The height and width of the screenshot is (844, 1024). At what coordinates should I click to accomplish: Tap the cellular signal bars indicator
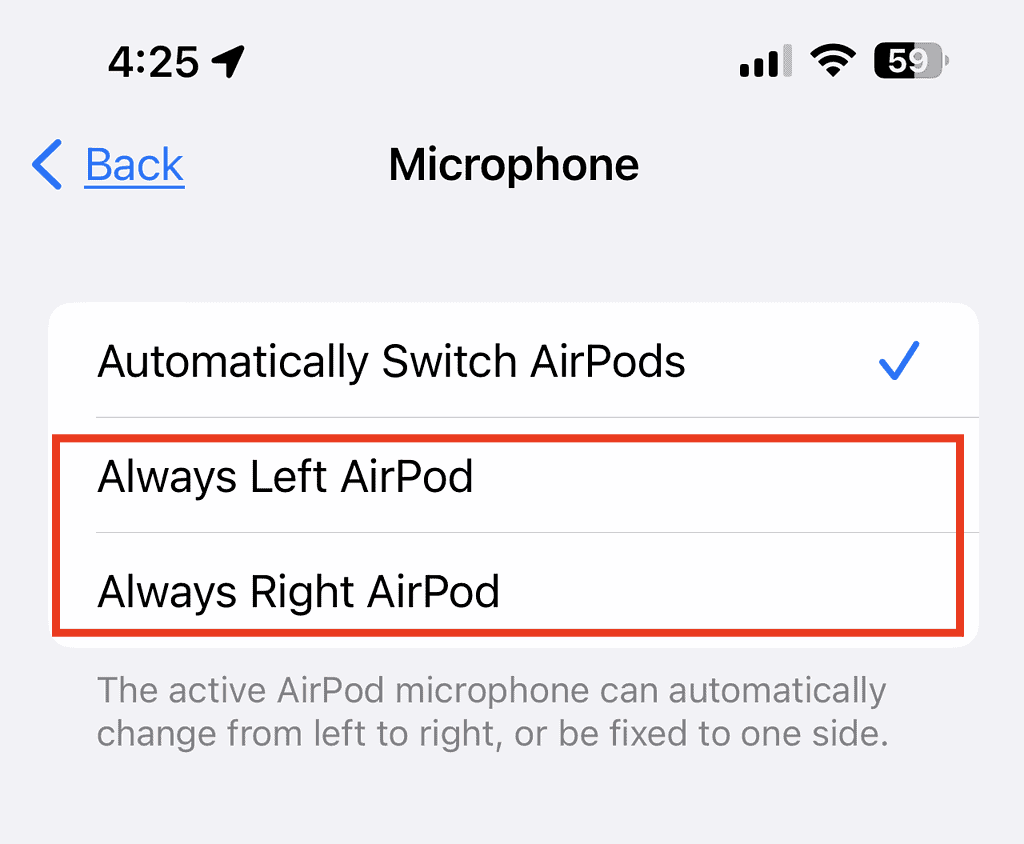tap(765, 61)
